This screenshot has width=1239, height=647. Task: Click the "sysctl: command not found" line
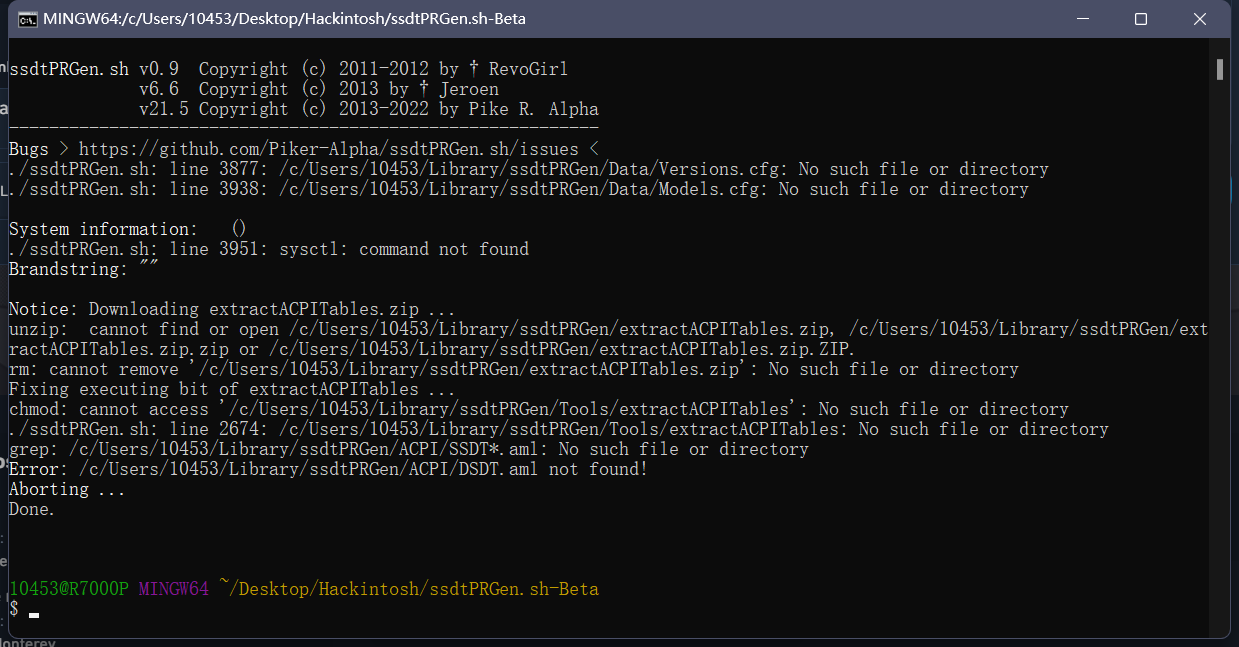(269, 249)
